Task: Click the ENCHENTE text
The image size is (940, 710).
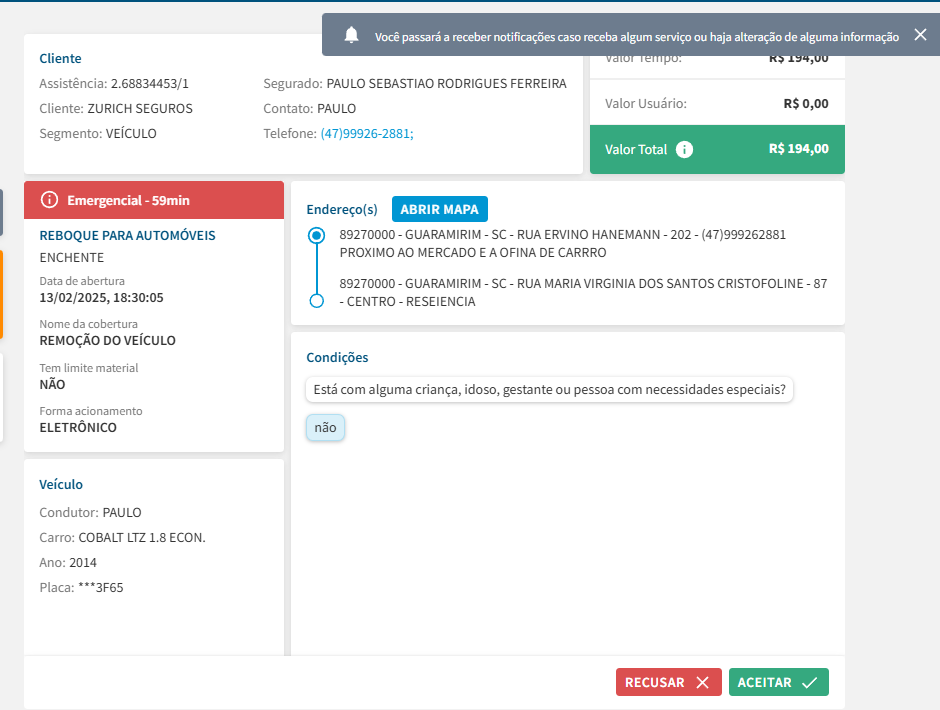Action: (x=71, y=257)
